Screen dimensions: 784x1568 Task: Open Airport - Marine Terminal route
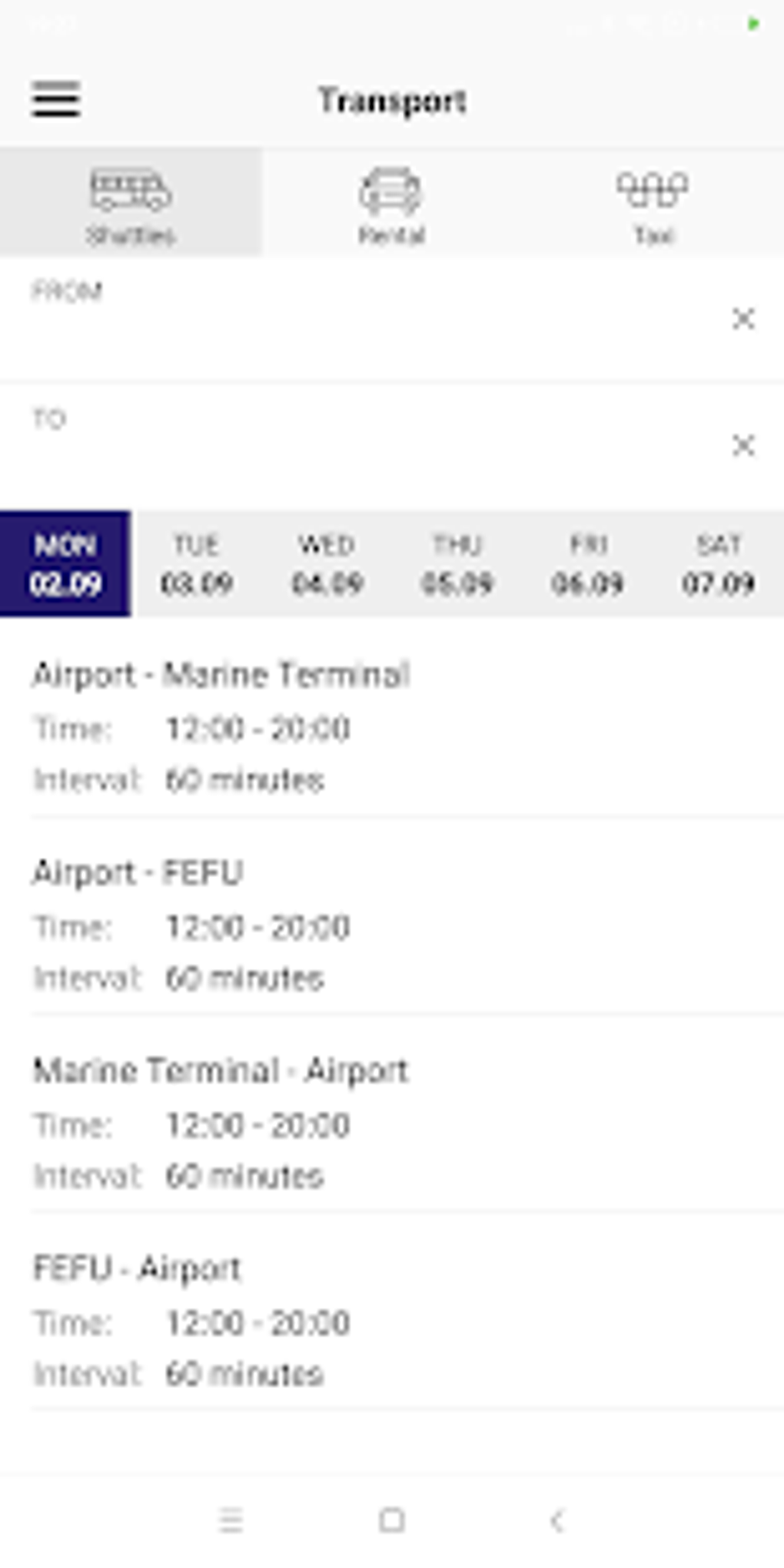[x=392, y=726]
